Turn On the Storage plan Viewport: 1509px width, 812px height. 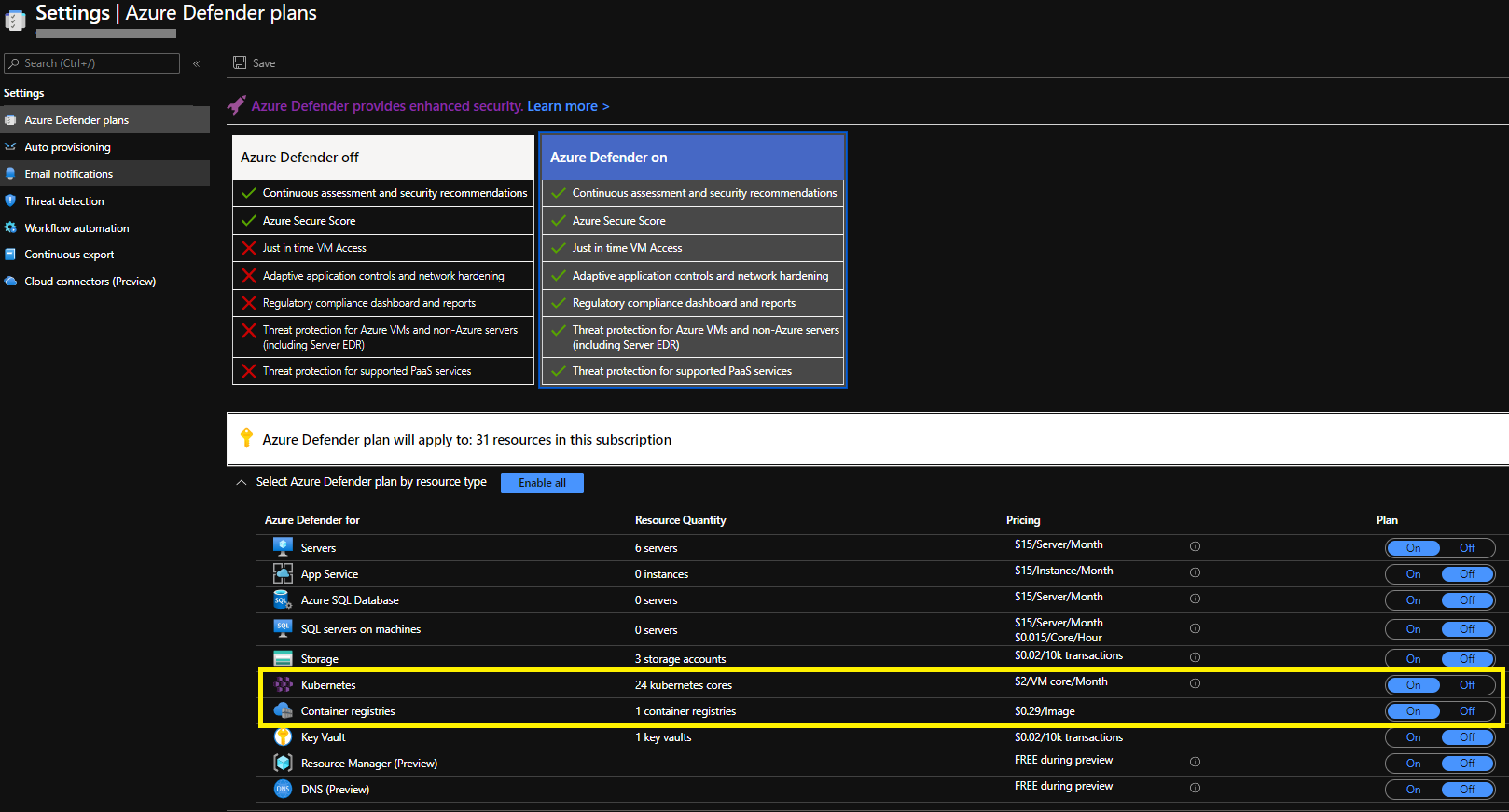[1413, 659]
